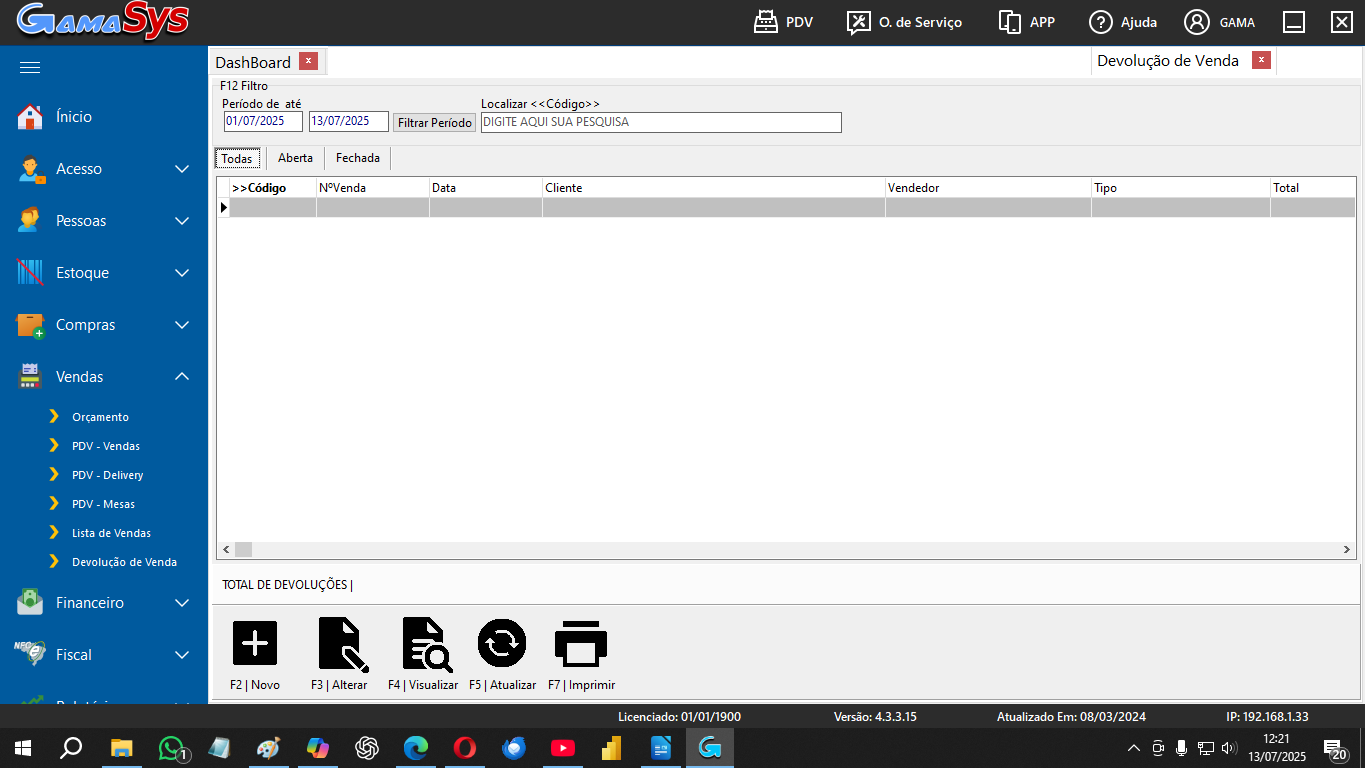1365x768 pixels.
Task: Switch to the Fechada tab
Action: [357, 158]
